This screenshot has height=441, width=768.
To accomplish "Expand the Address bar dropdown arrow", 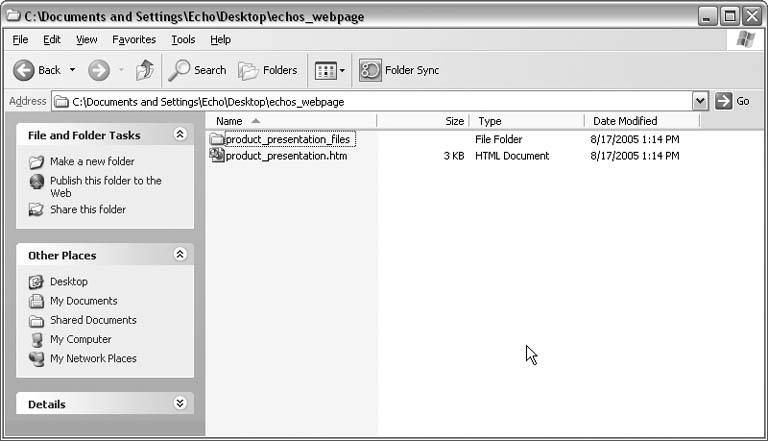I will 700,101.
